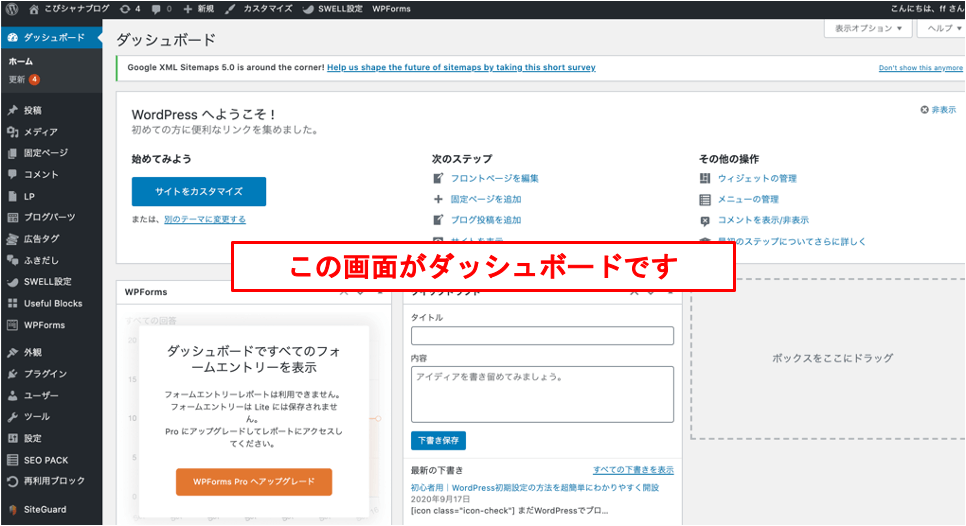Open ホーム submenu item
Image resolution: width=966 pixels, height=526 pixels.
coord(21,61)
